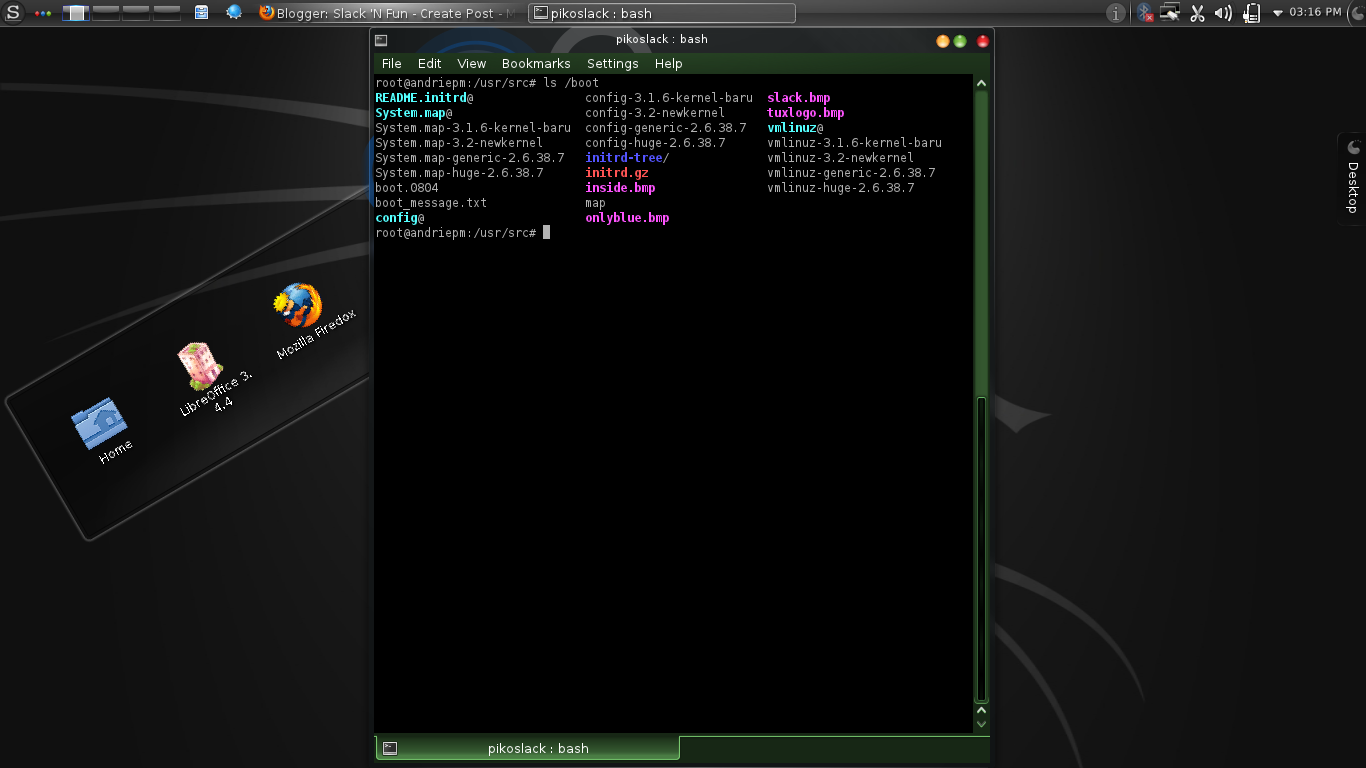The width and height of the screenshot is (1366, 768).
Task: Open the Help menu in terminal
Action: pos(669,63)
